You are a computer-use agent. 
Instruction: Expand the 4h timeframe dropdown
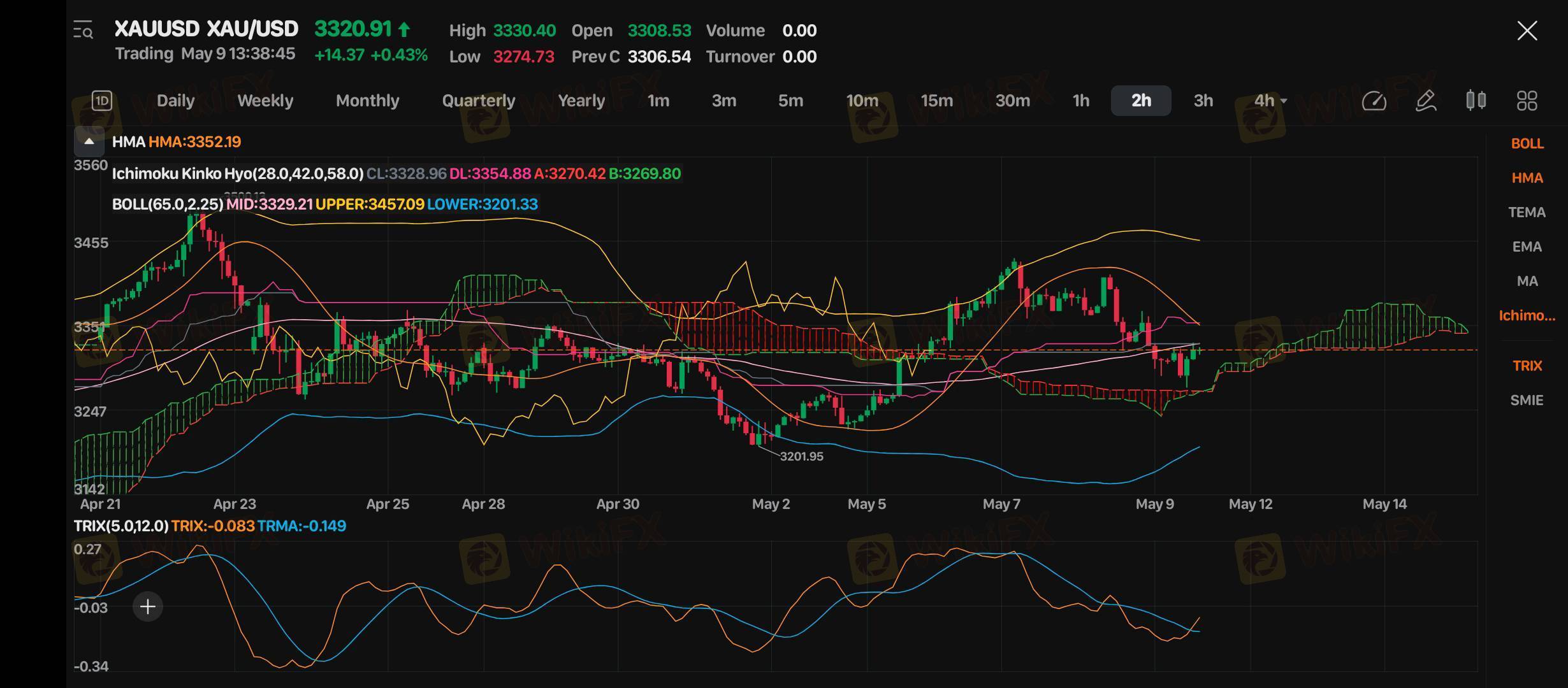coord(1270,101)
